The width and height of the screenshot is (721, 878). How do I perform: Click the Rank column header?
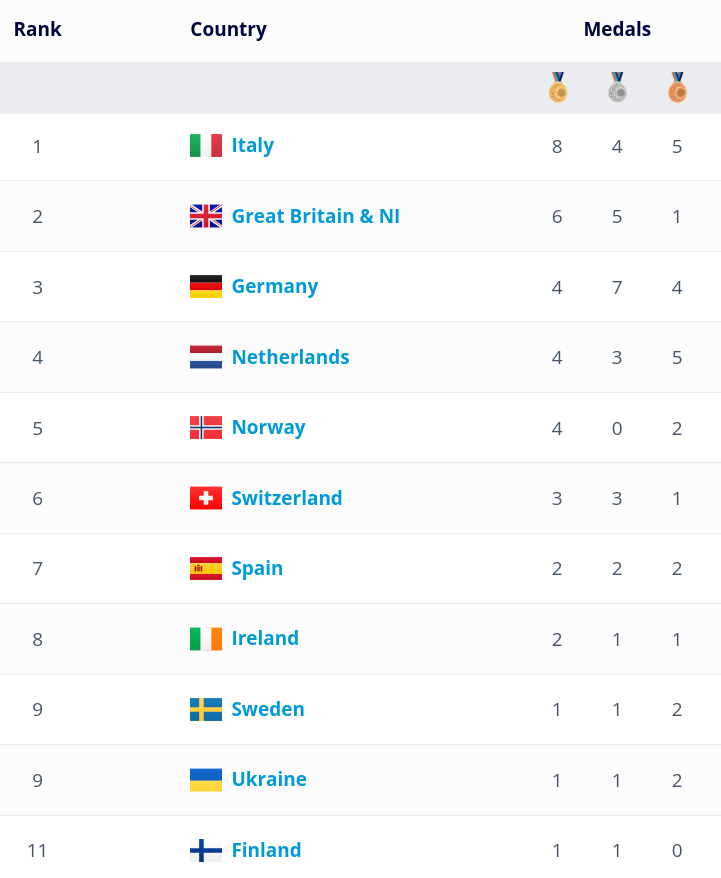(38, 29)
